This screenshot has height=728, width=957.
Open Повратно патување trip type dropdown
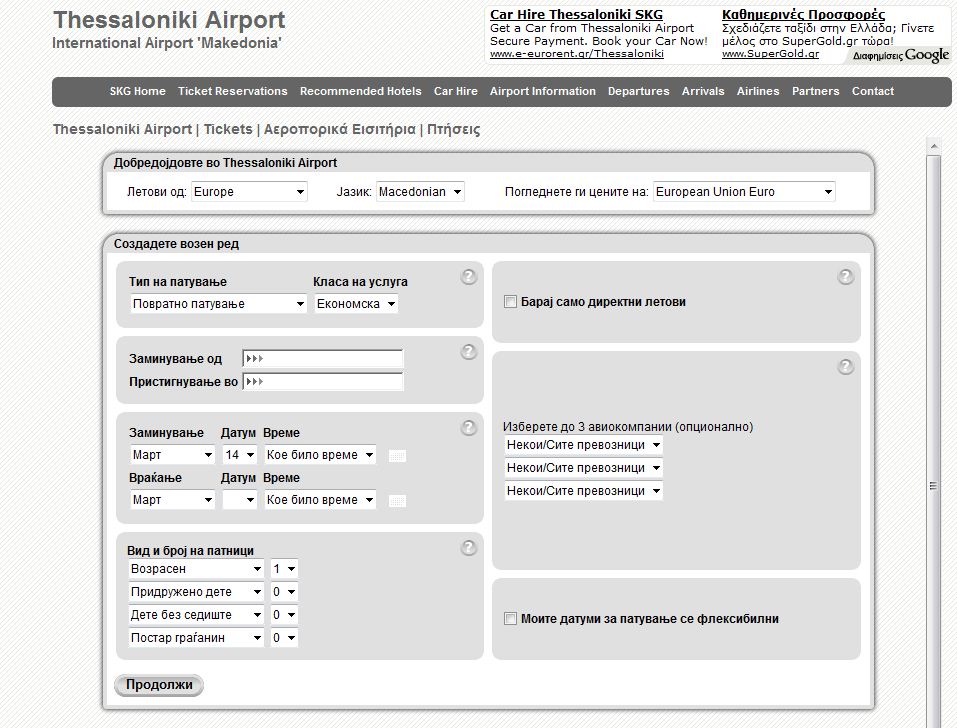click(x=218, y=303)
